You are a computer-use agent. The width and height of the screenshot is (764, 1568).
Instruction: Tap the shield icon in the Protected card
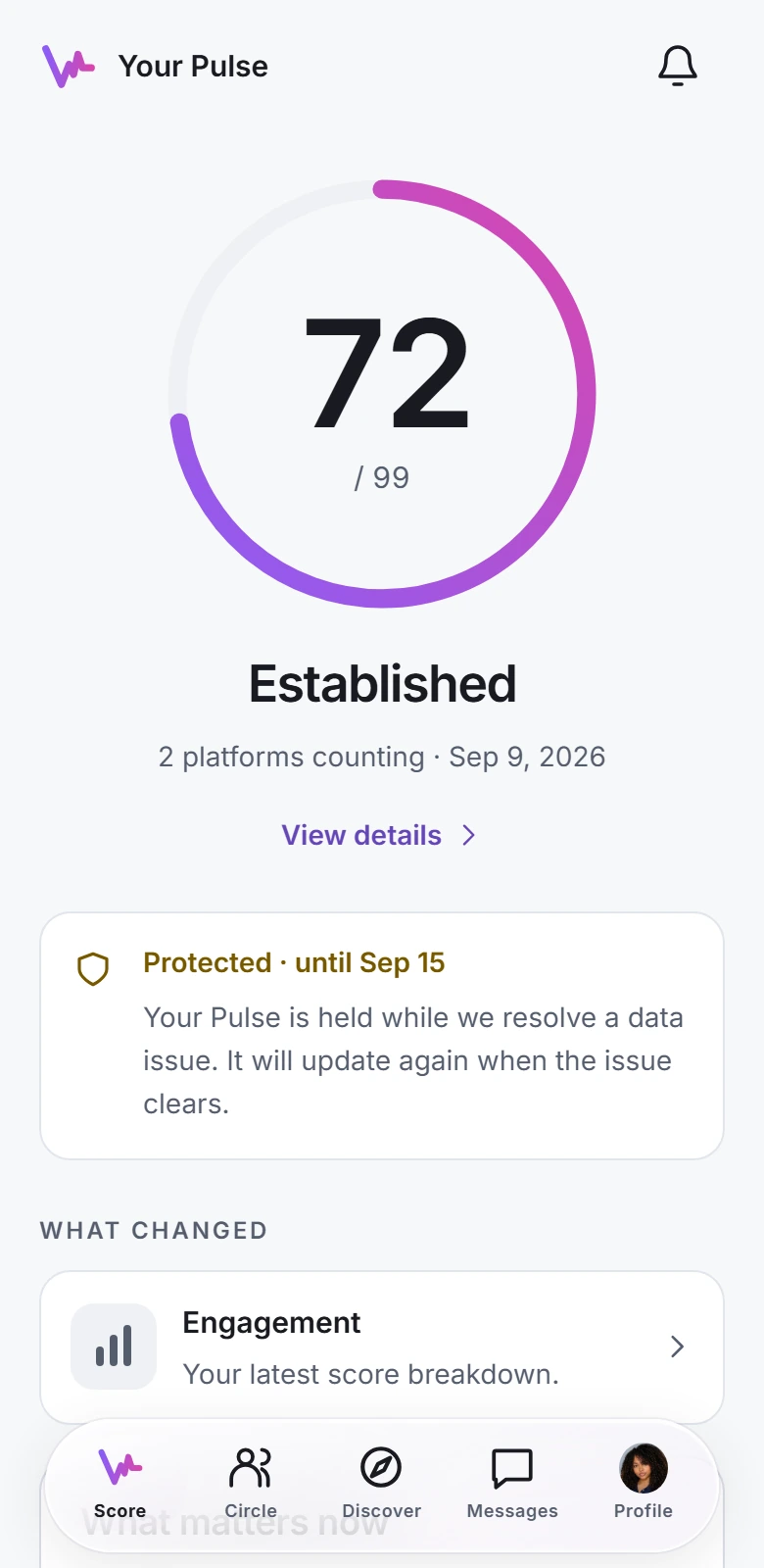point(93,969)
